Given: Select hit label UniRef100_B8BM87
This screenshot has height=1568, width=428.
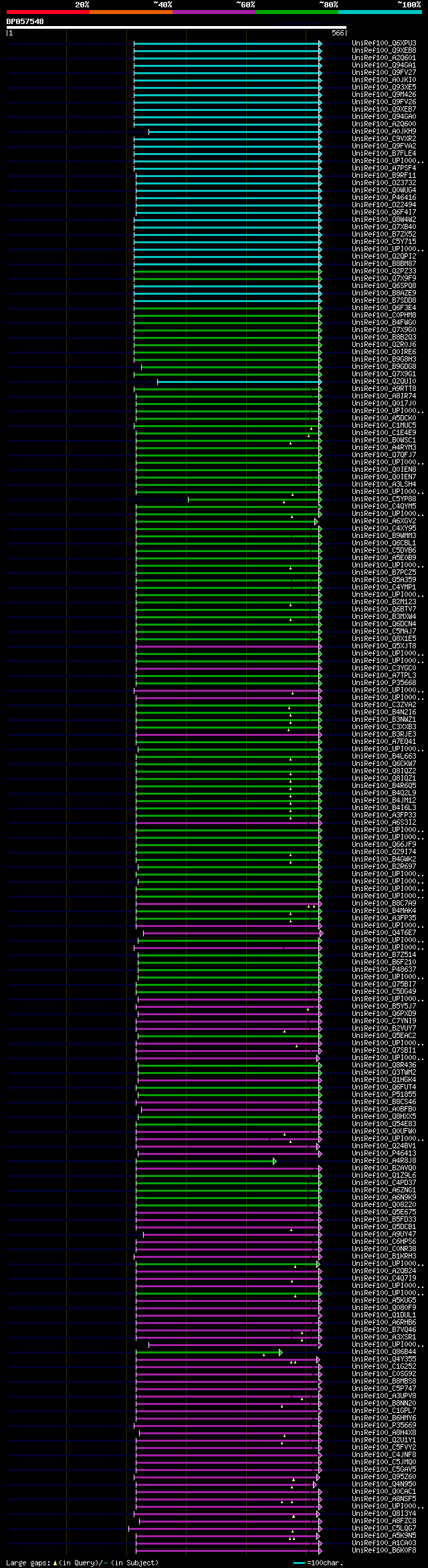Looking at the screenshot, I should (x=384, y=263).
